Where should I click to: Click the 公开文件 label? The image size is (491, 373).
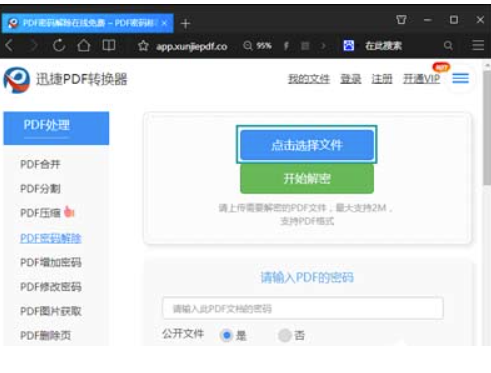tap(183, 334)
